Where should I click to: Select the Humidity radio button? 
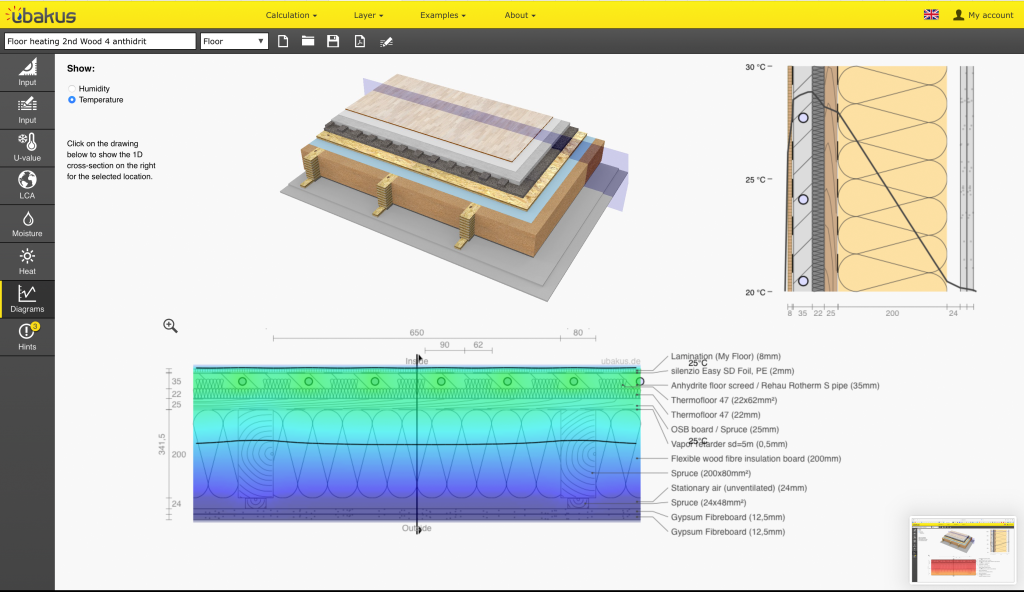72,89
